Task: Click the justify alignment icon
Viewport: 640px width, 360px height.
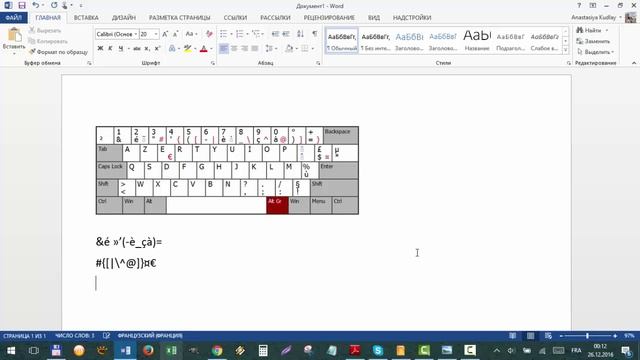Action: click(255, 49)
